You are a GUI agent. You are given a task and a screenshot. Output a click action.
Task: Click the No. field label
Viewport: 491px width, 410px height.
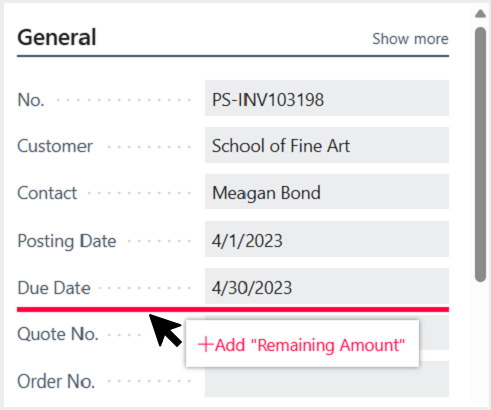31,100
